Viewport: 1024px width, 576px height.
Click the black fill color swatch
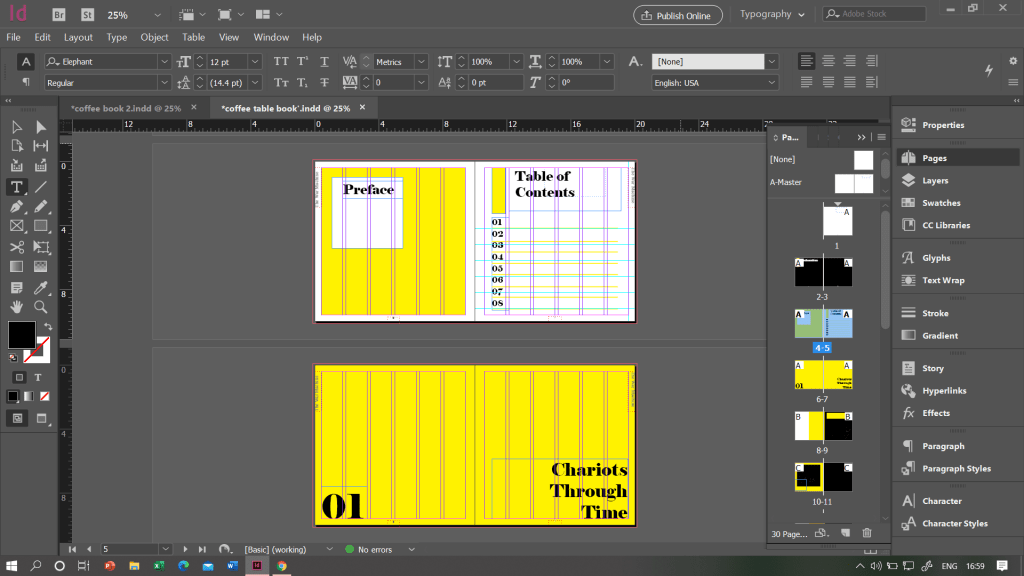(21, 334)
